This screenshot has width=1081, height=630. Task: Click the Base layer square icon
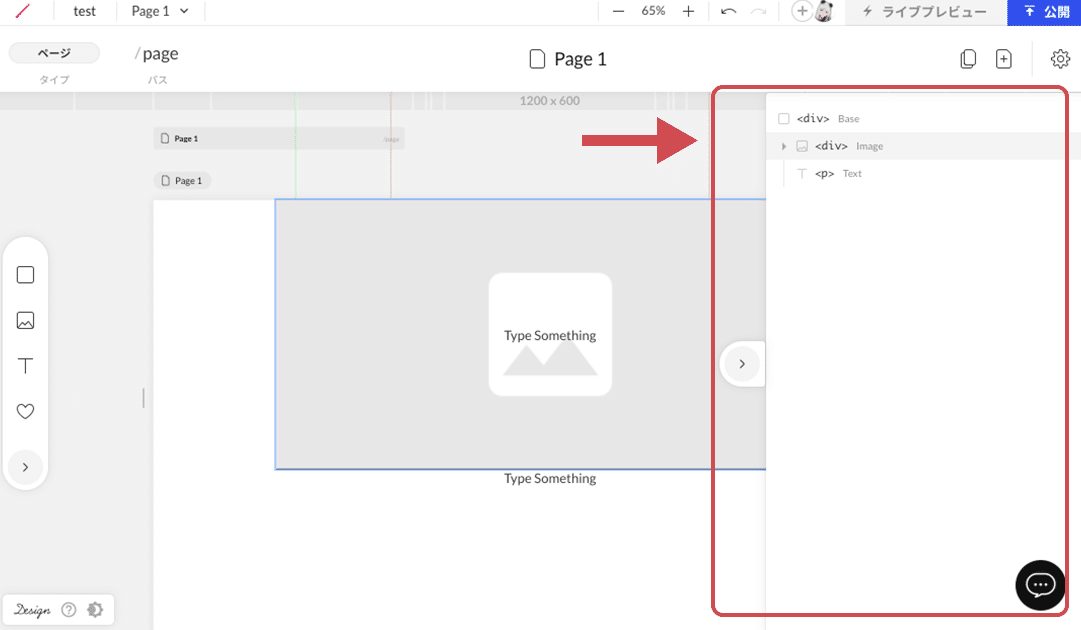(x=784, y=119)
